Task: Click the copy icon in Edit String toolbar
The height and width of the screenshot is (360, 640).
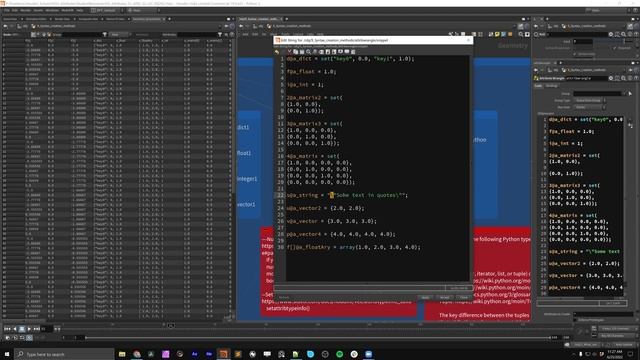Action: click(296, 52)
